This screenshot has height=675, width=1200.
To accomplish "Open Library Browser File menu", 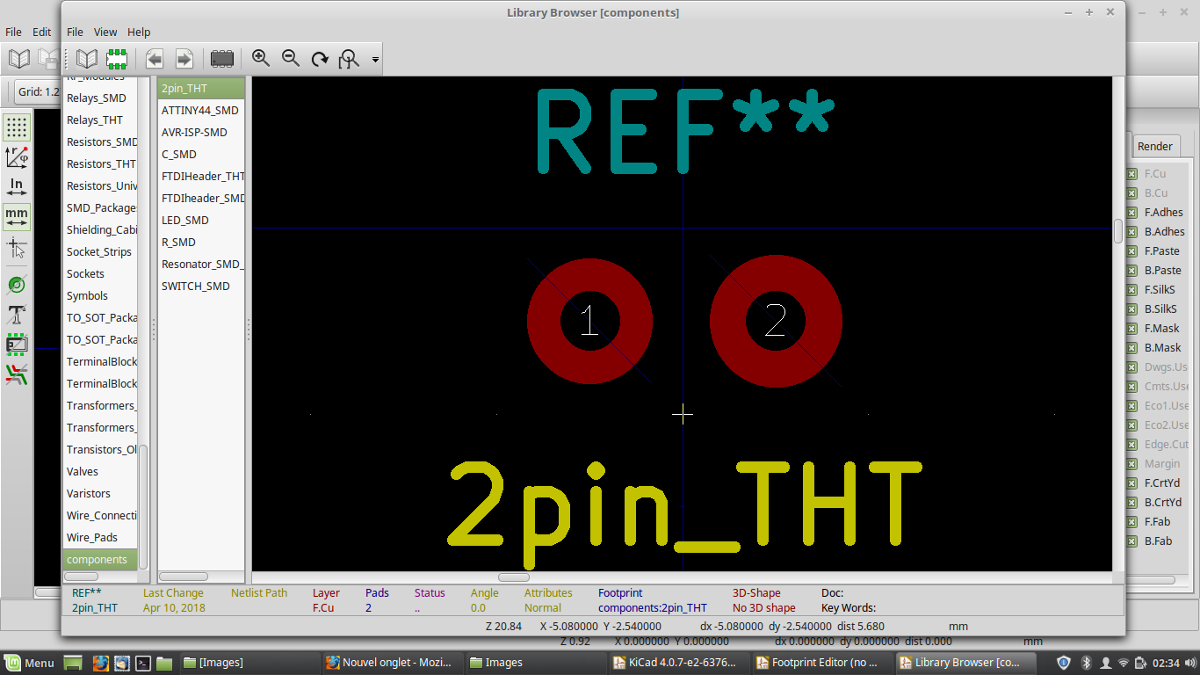I will pos(75,32).
